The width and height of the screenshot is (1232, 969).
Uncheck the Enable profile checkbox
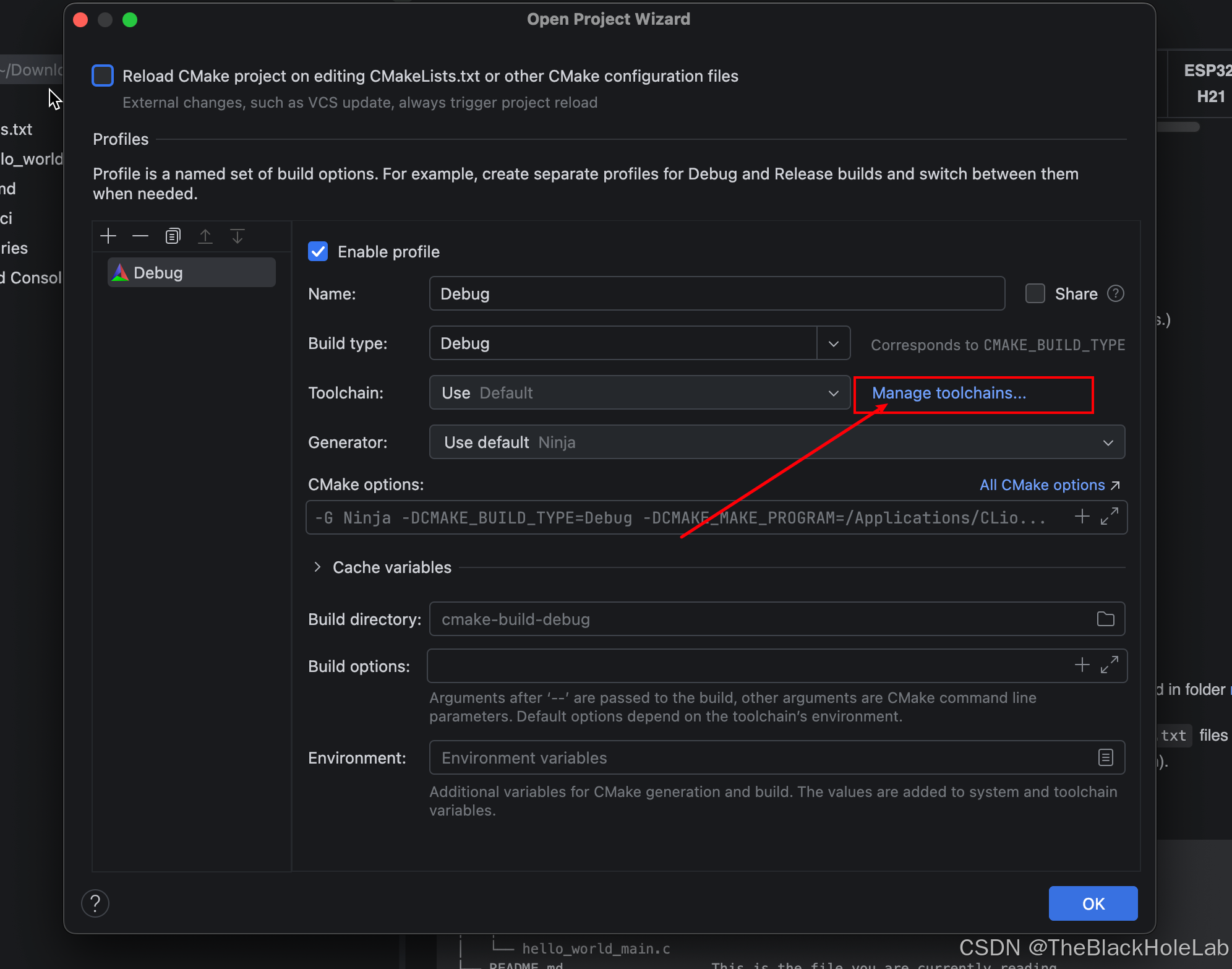coord(318,251)
